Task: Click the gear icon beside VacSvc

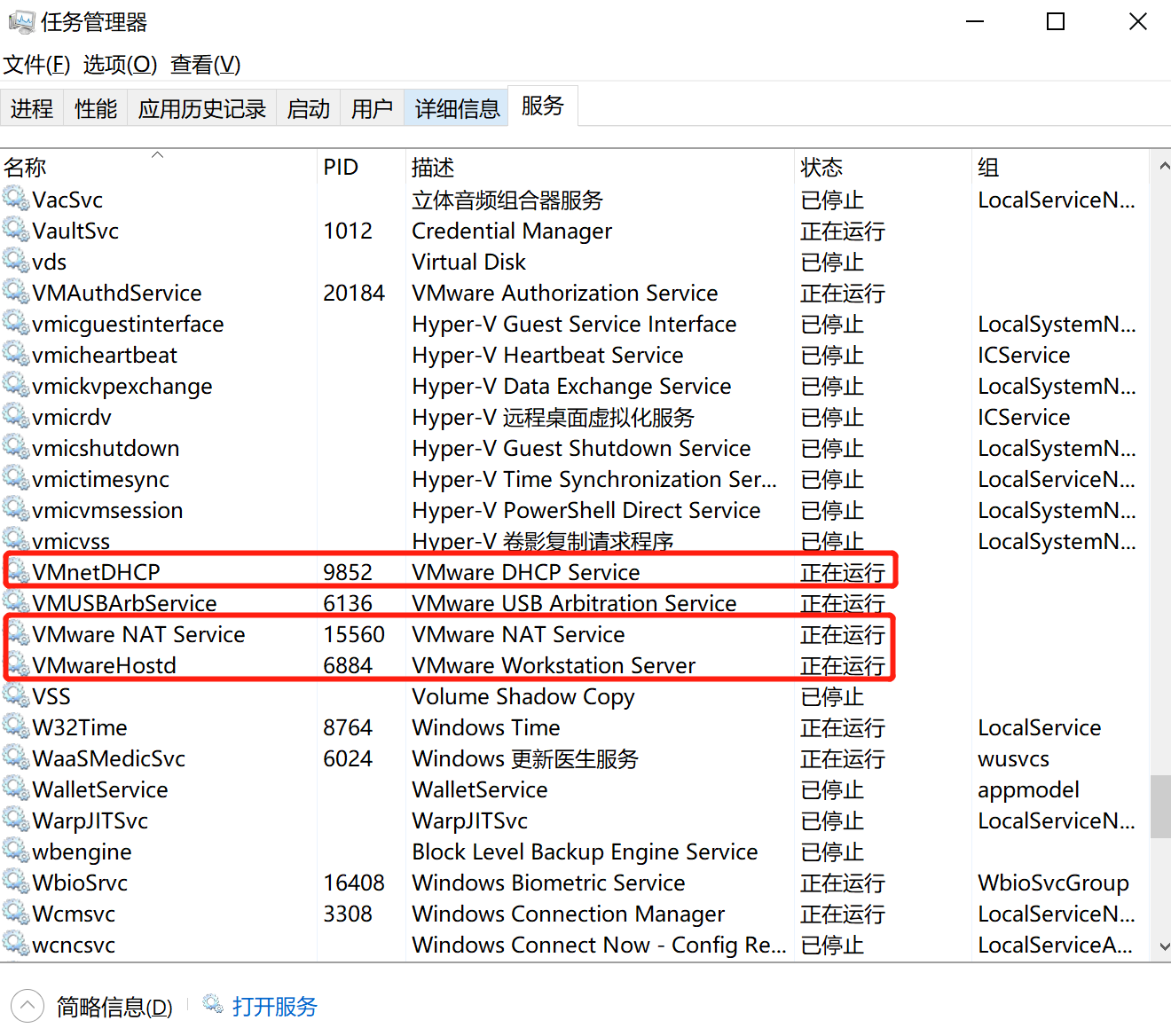Action: coord(16,199)
